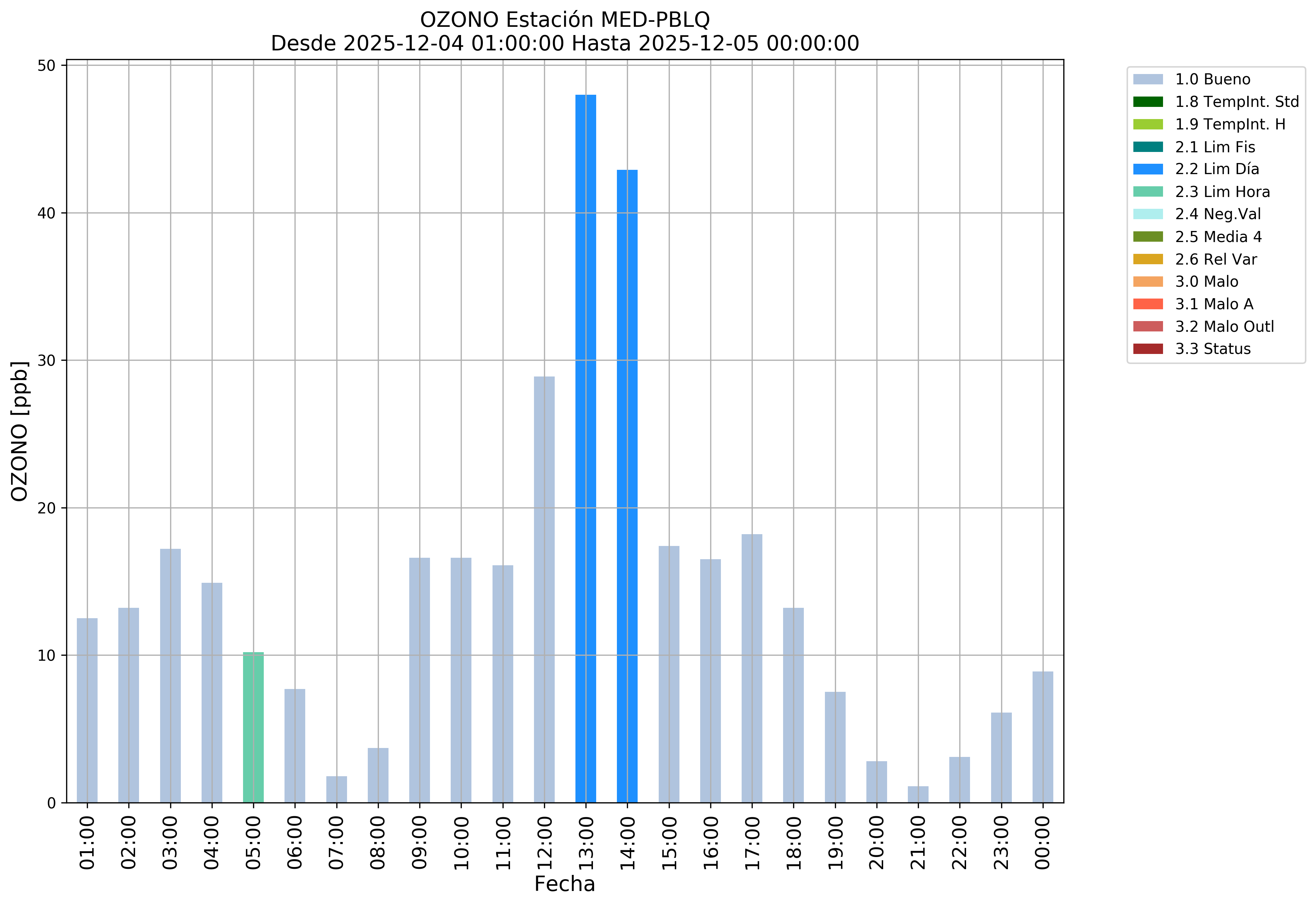Screen dimensions: 1316x906
Task: Click the green bar at 05:00
Action: tap(253, 728)
